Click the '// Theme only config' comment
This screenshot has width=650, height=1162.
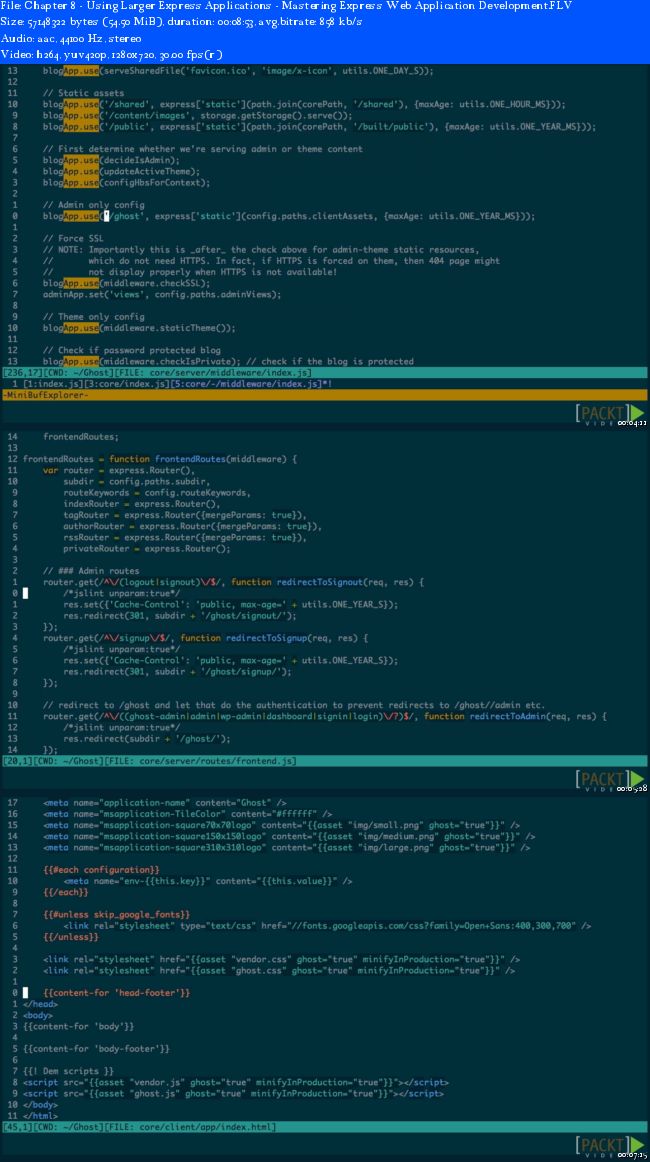(93, 316)
